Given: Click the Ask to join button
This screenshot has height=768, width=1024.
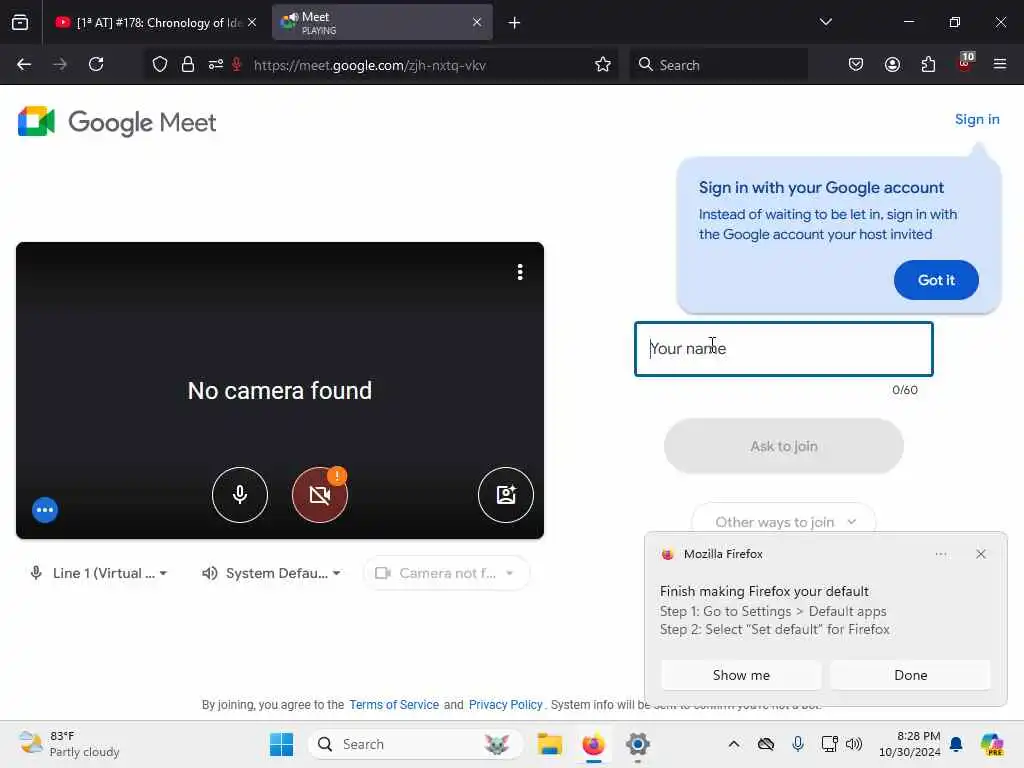Looking at the screenshot, I should 784,446.
